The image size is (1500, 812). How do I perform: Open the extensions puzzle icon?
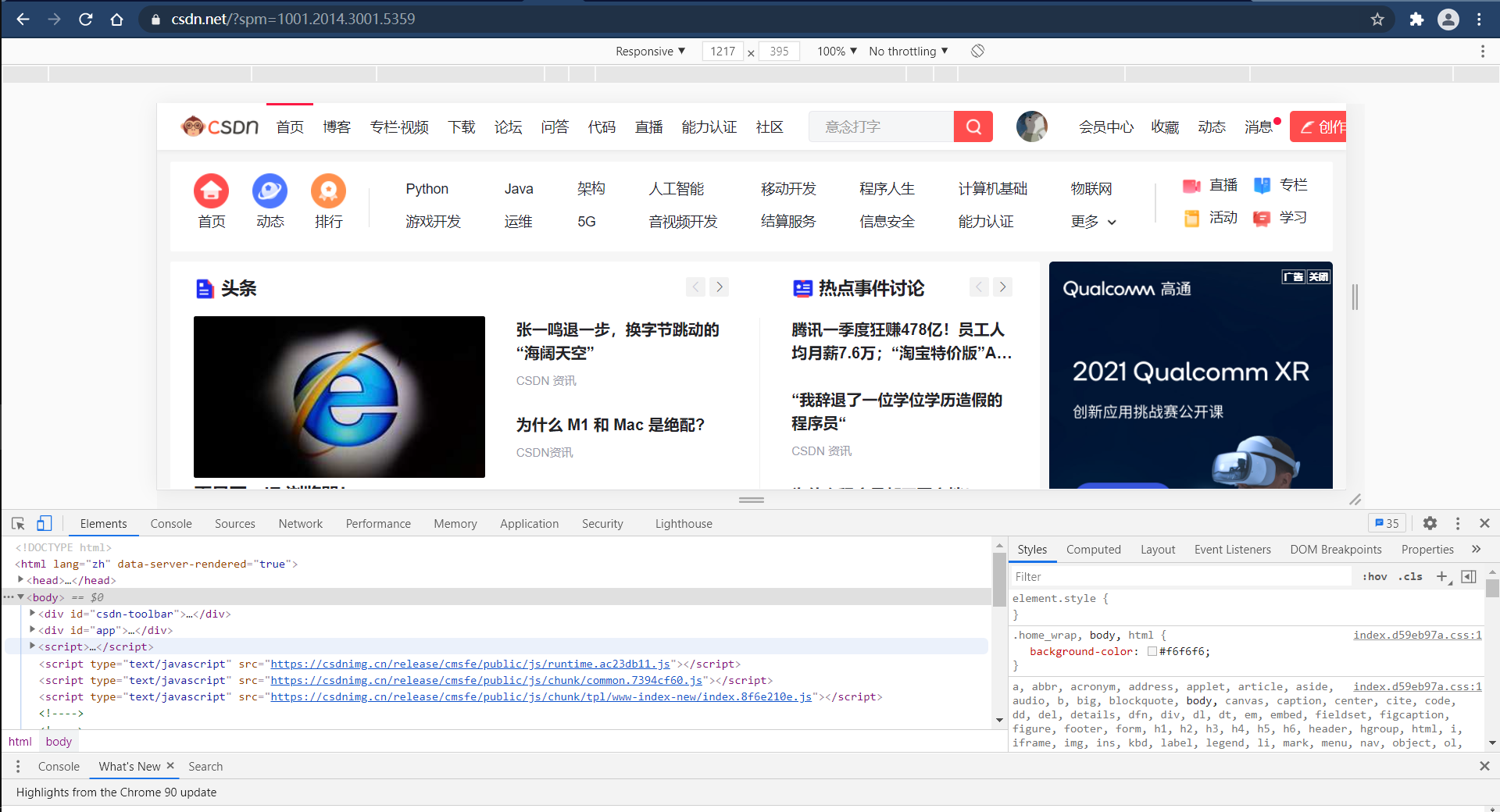[x=1416, y=20]
